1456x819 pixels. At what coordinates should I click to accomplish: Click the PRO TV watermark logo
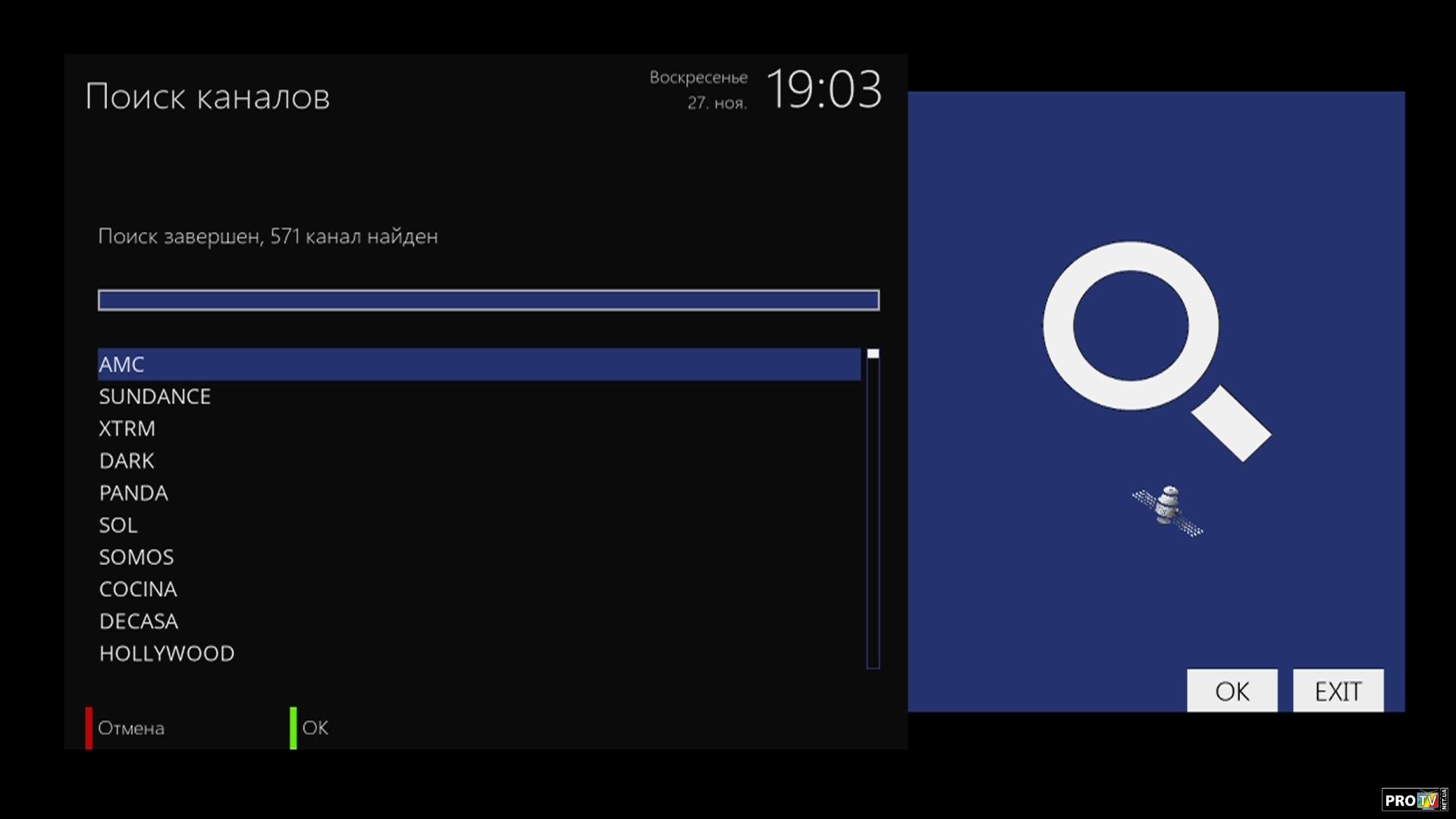point(1414,800)
